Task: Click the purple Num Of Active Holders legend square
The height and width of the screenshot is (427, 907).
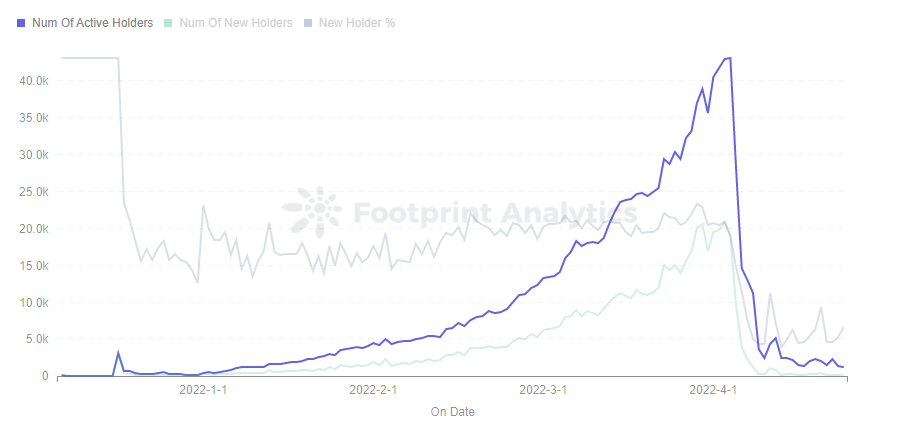Action: pos(22,23)
